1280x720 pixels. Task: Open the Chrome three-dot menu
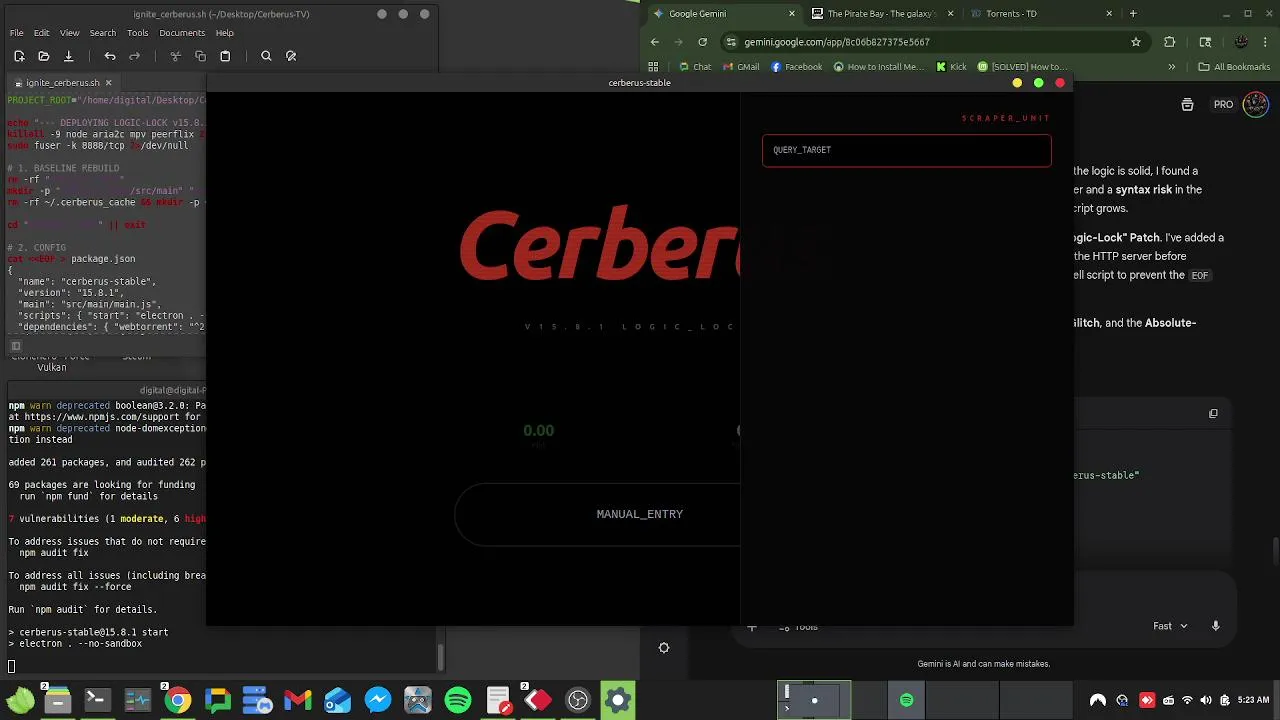point(1266,42)
